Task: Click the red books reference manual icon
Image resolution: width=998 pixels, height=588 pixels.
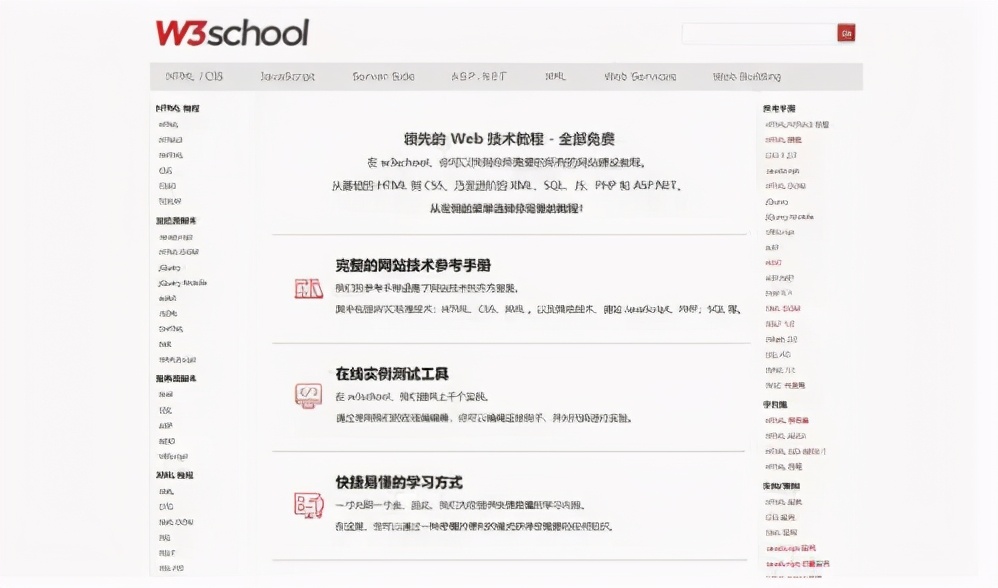Action: 309,288
